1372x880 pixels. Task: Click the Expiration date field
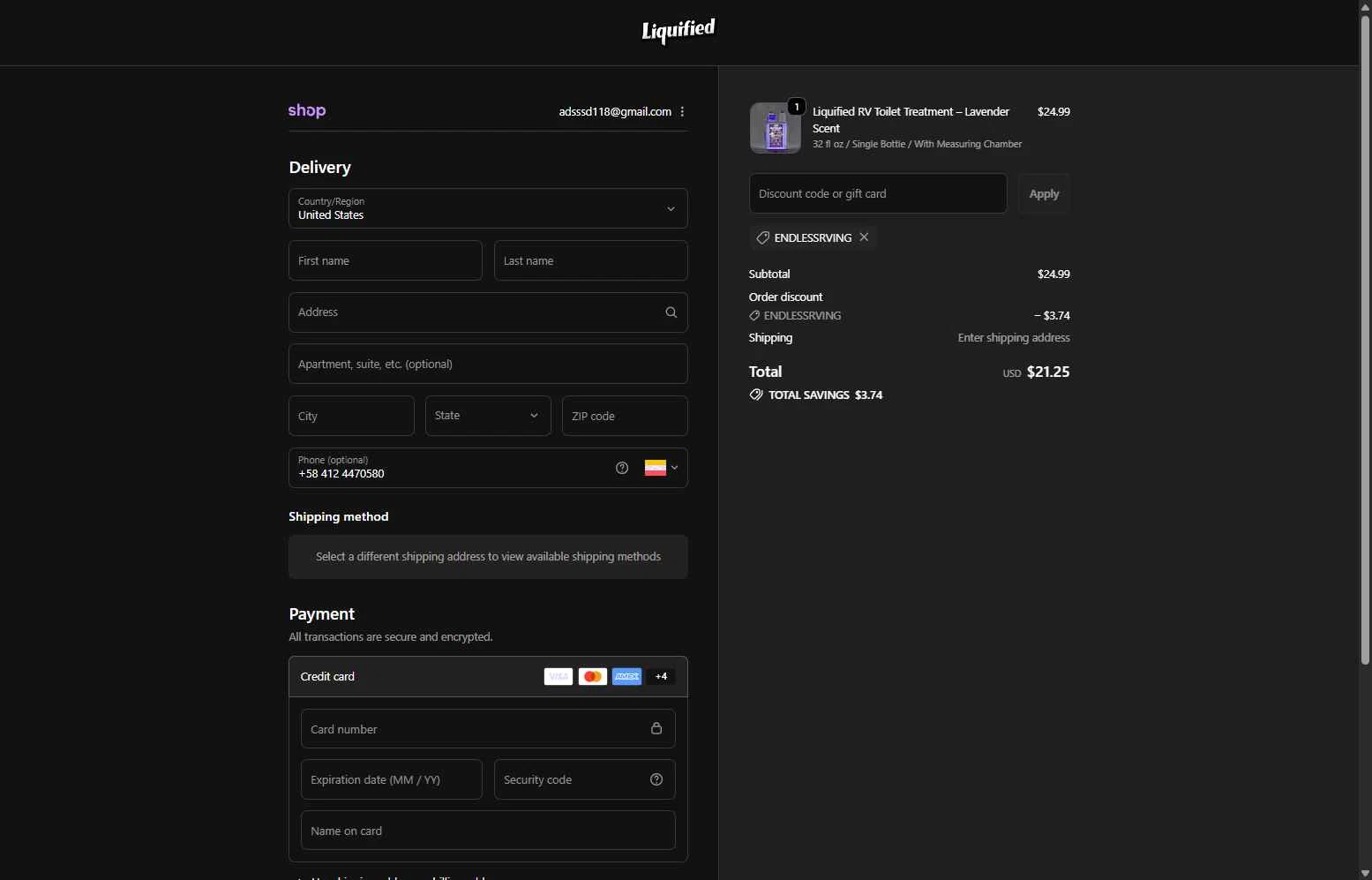(x=392, y=779)
